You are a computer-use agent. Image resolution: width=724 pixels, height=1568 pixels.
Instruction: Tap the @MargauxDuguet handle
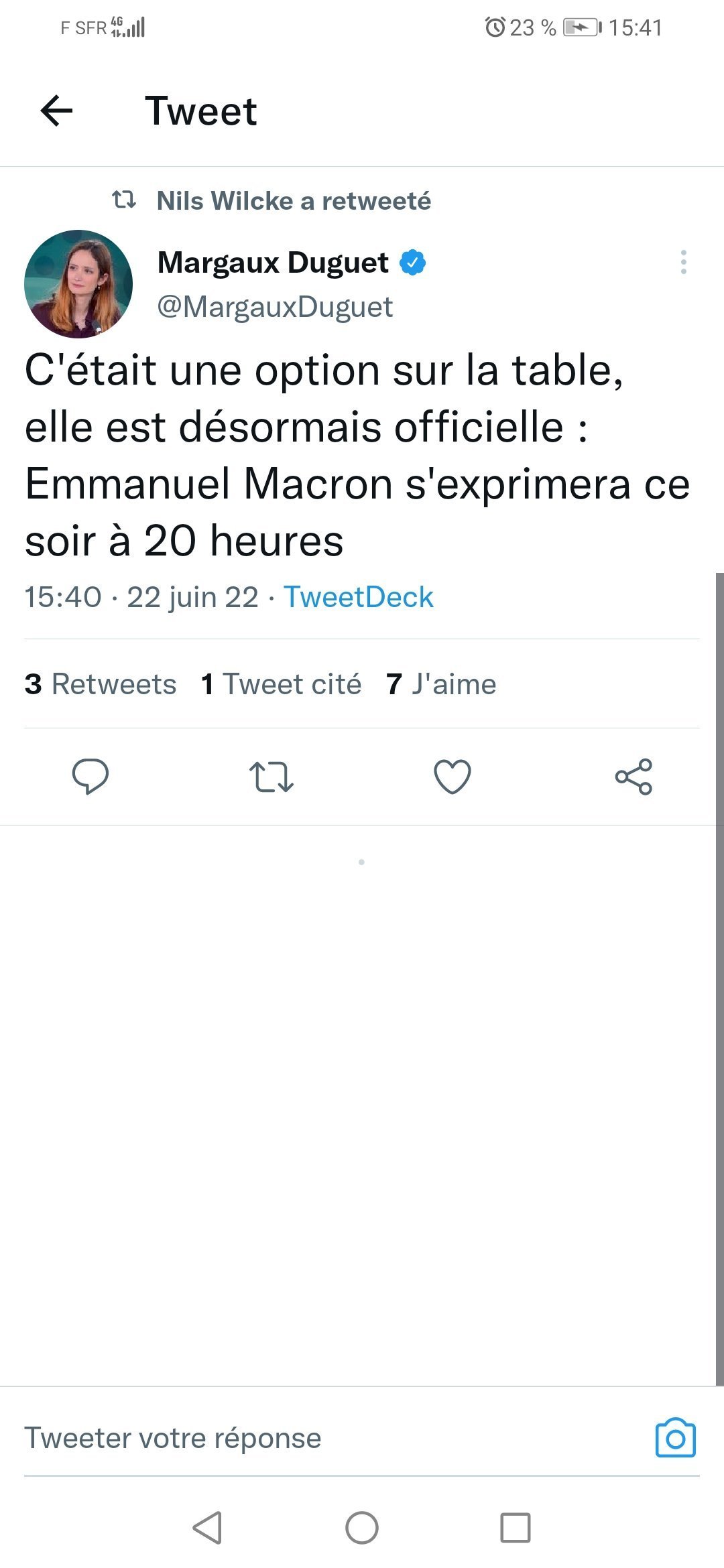click(275, 307)
